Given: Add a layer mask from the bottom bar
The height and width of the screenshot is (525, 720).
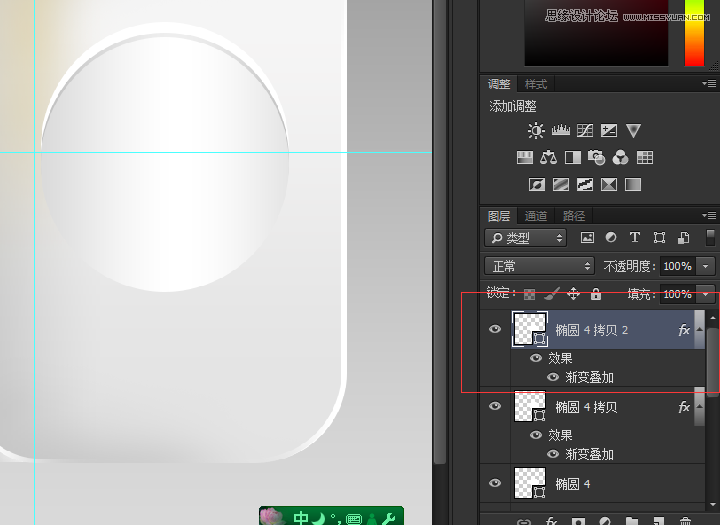Looking at the screenshot, I should pyautogui.click(x=578, y=521).
